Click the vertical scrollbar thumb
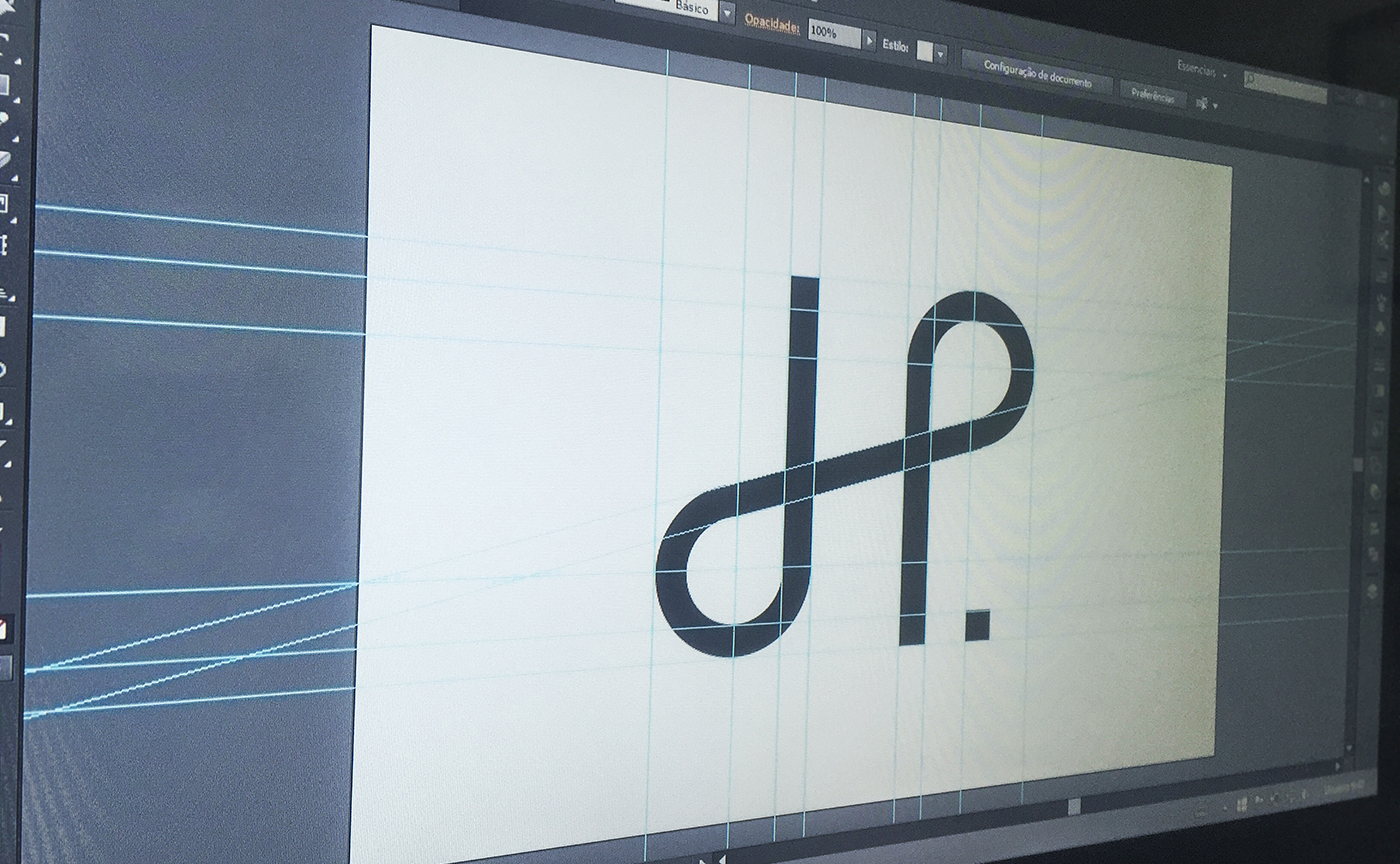 [x=1358, y=464]
